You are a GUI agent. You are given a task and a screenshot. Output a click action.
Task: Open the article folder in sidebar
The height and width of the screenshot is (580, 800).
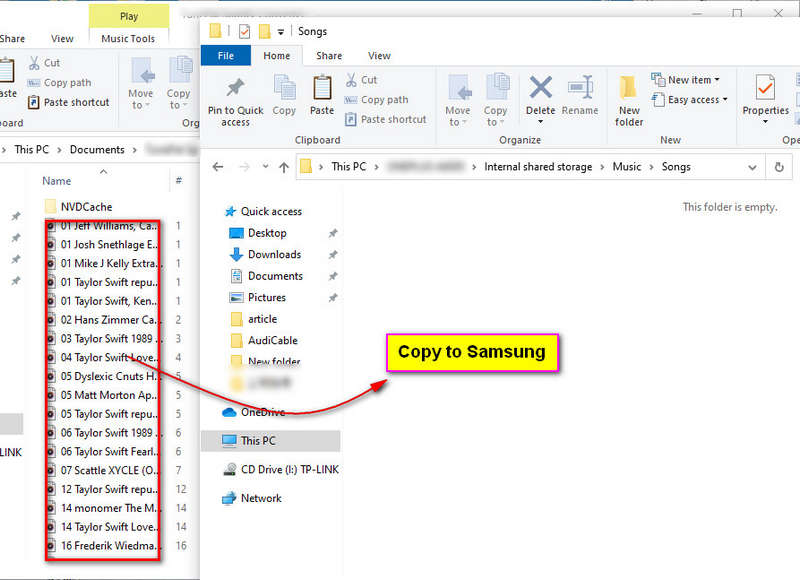tap(254, 319)
